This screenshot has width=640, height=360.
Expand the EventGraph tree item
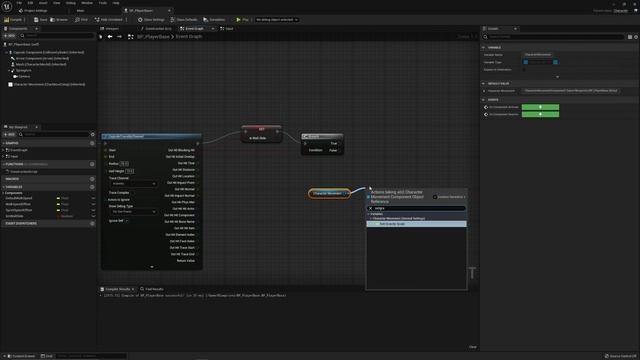point(4,150)
